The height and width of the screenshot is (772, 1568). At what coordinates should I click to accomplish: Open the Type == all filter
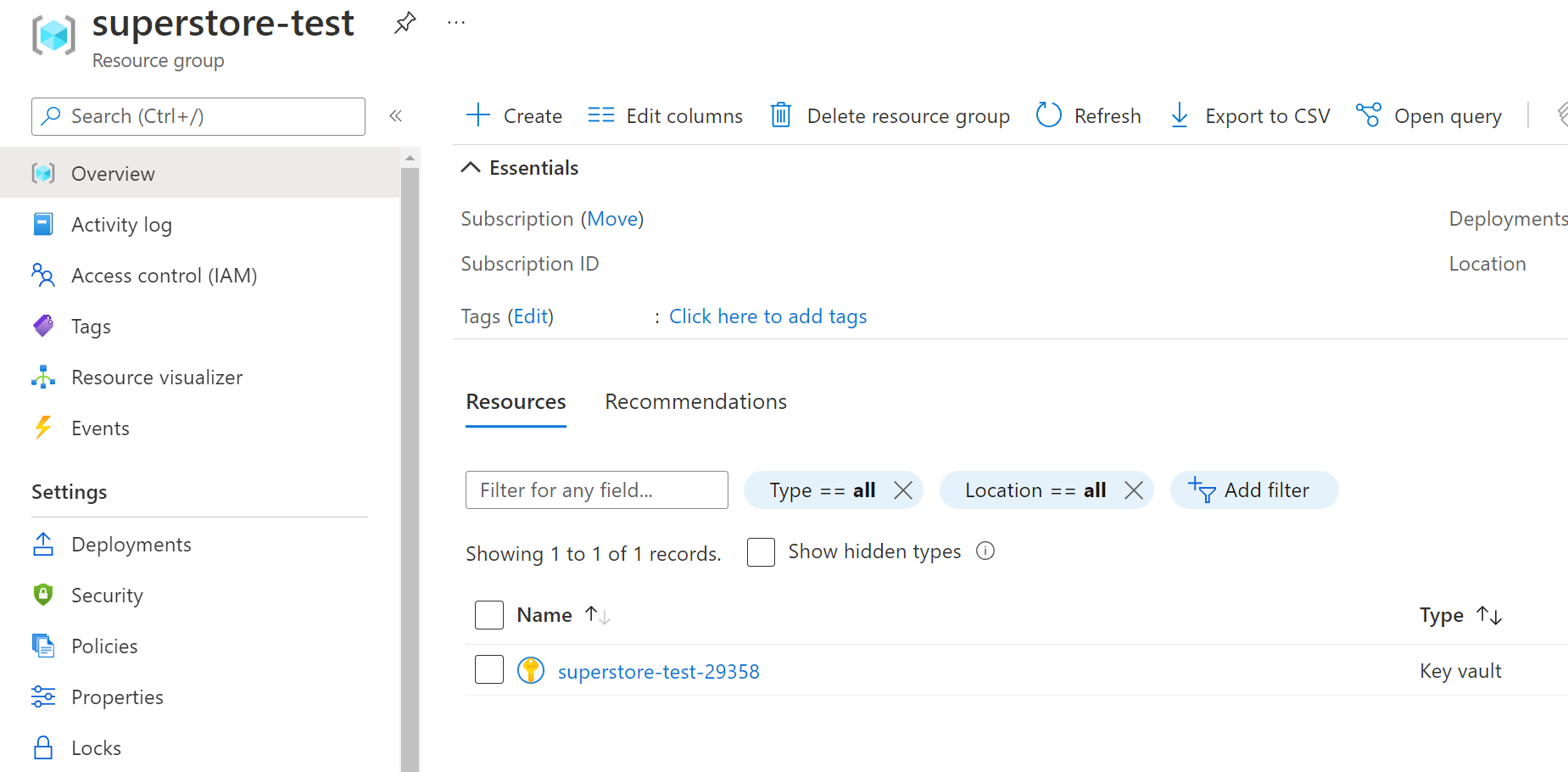822,490
